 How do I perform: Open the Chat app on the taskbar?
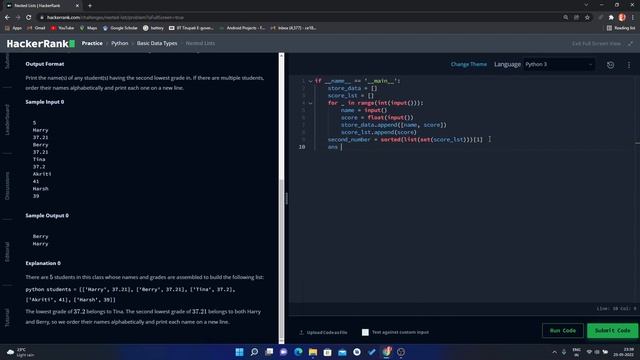click(284, 352)
